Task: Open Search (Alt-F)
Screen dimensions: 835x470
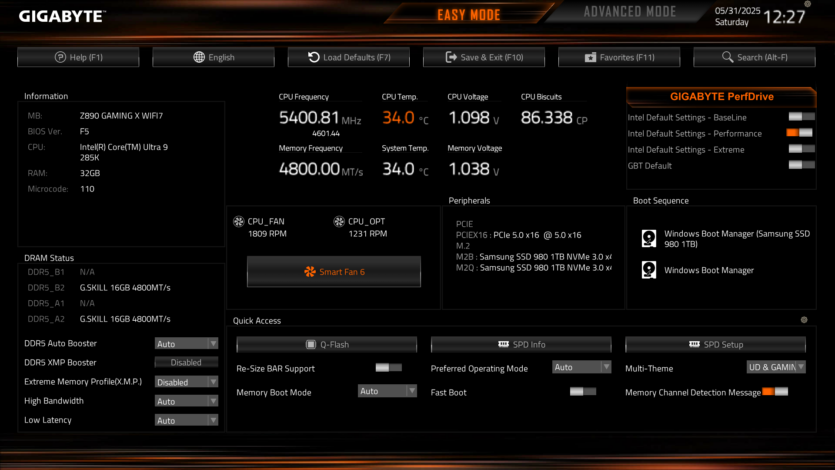Action: (755, 57)
